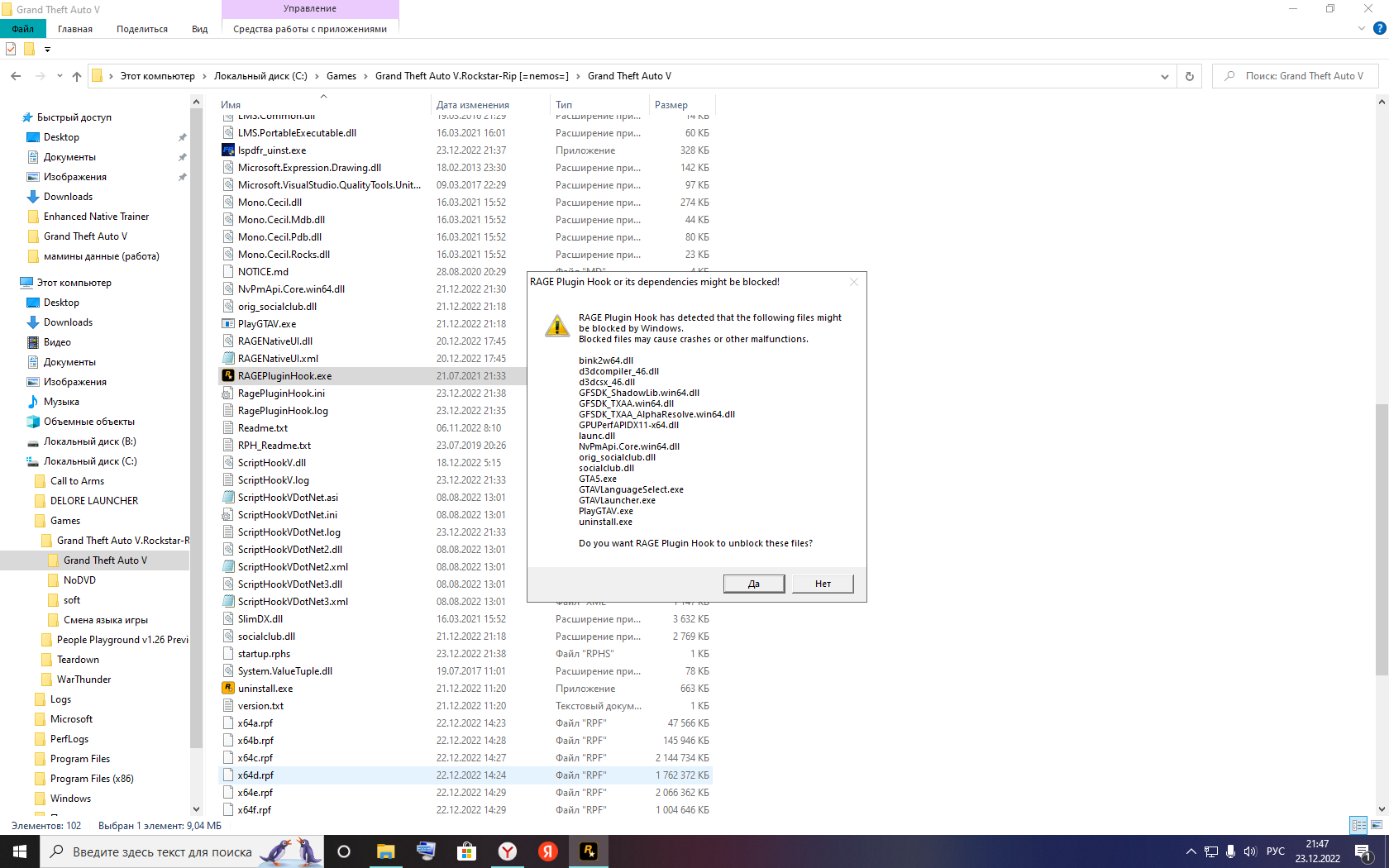Expand the ribbon with the chevron
Image resolution: width=1389 pixels, height=868 pixels.
click(1361, 29)
